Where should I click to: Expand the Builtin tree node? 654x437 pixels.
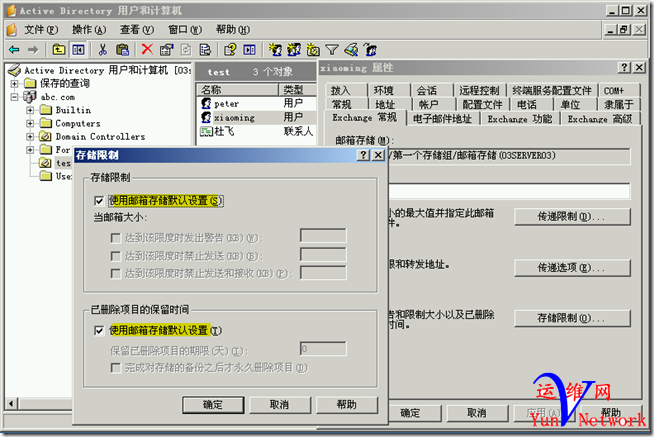[x=30, y=110]
